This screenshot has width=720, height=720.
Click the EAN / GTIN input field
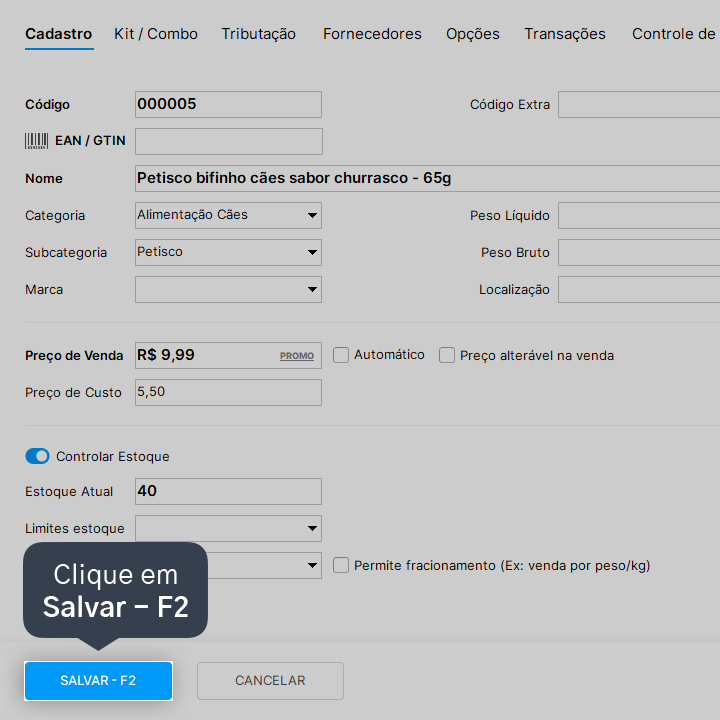(229, 141)
